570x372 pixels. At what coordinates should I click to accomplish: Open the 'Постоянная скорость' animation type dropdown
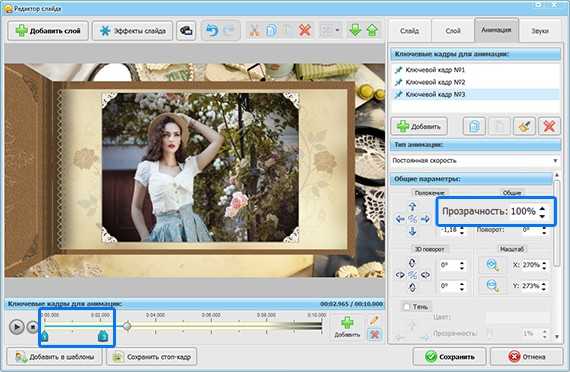475,161
